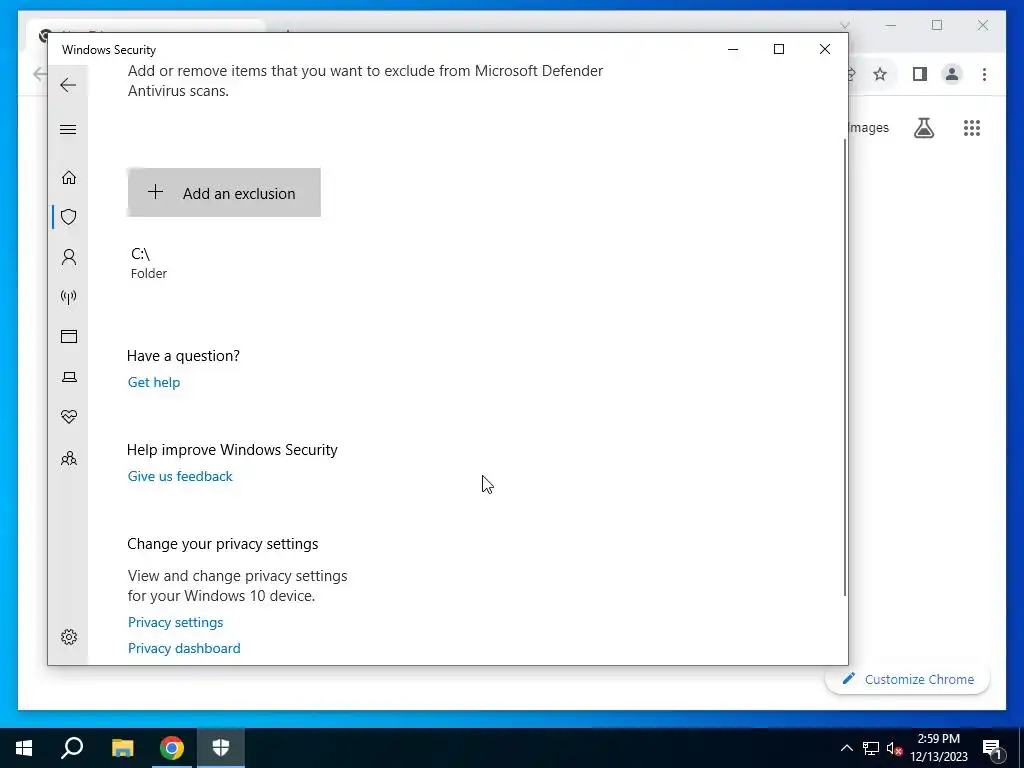The height and width of the screenshot is (768, 1024).
Task: Click Images link in Chrome page
Action: pos(869,128)
